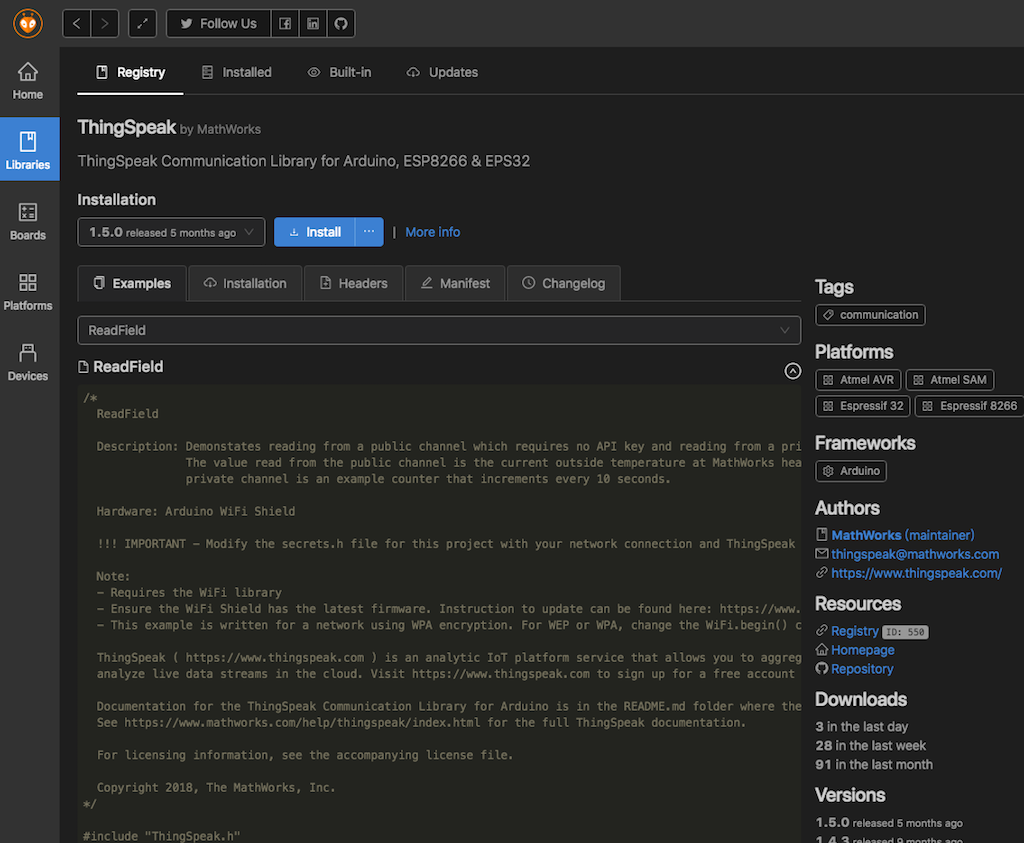Image resolution: width=1024 pixels, height=843 pixels.
Task: Open Boards in the sidebar
Action: (28, 221)
